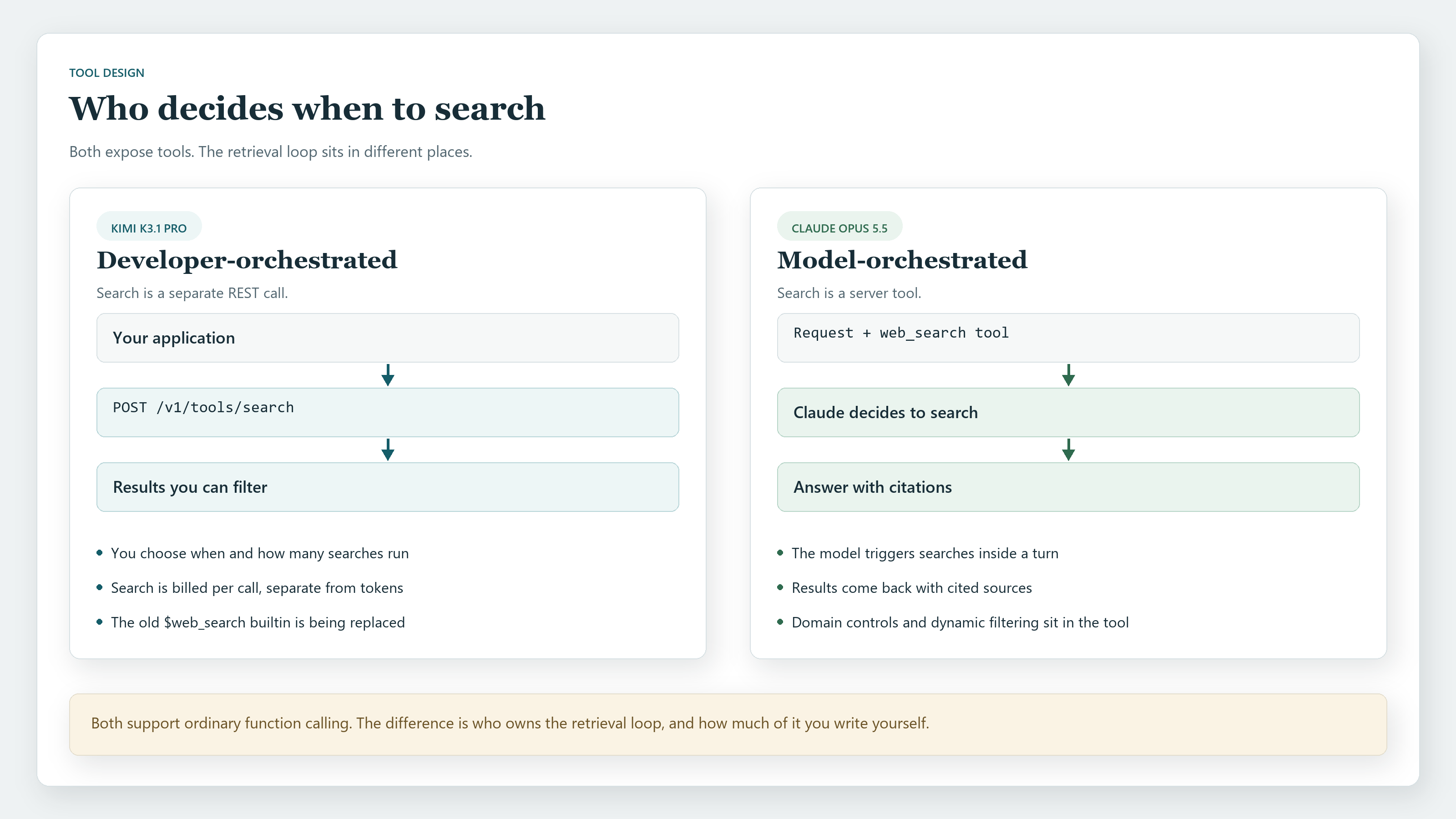1456x819 pixels.
Task: Click the heading 'Who decides when to search'
Action: pos(307,108)
